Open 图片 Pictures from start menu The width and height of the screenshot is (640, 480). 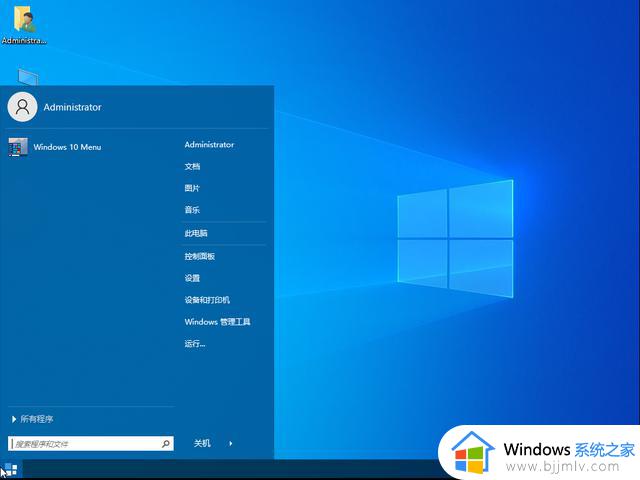point(192,188)
